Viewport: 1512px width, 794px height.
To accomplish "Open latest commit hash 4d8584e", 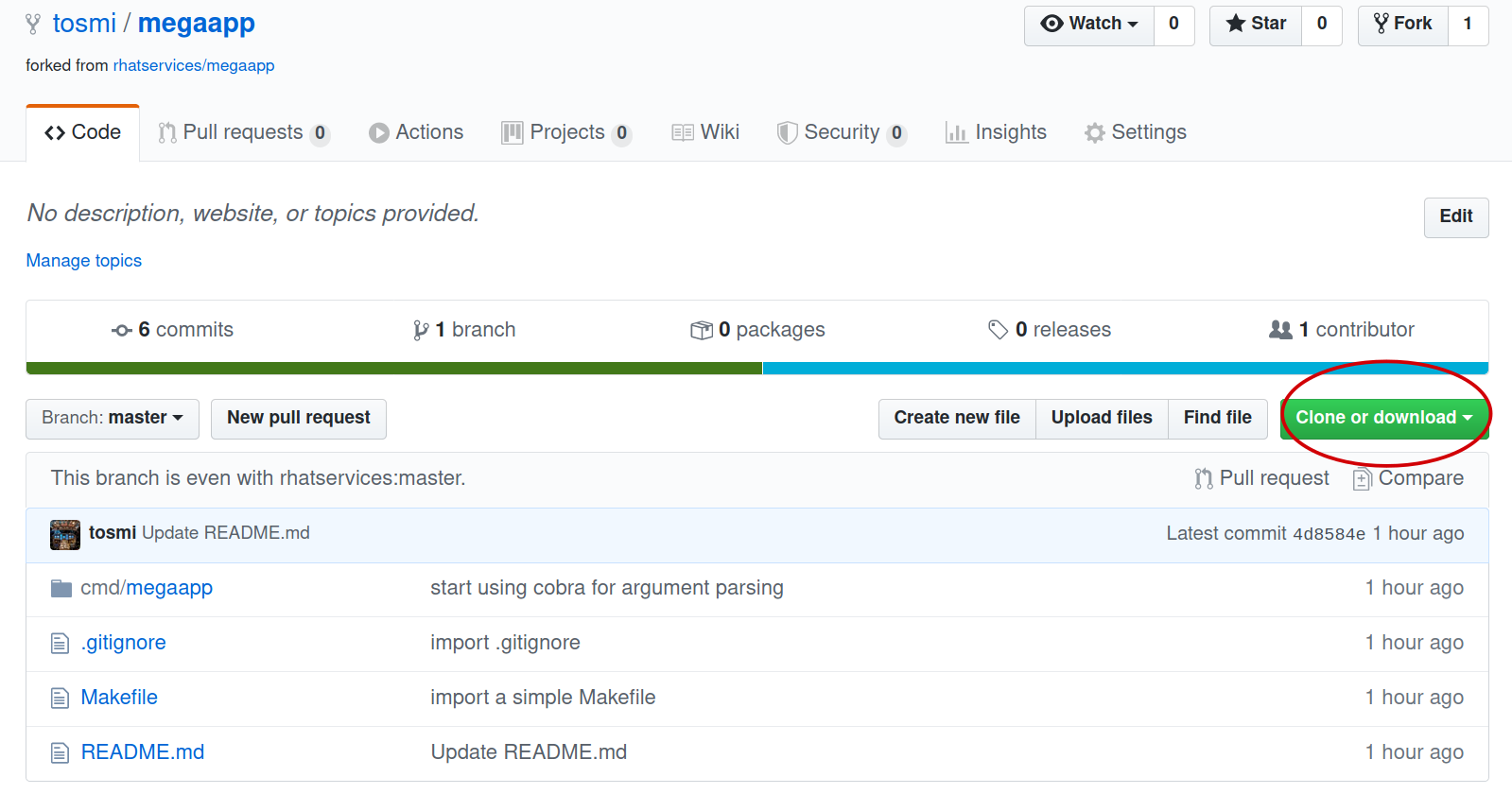I will [x=1329, y=534].
